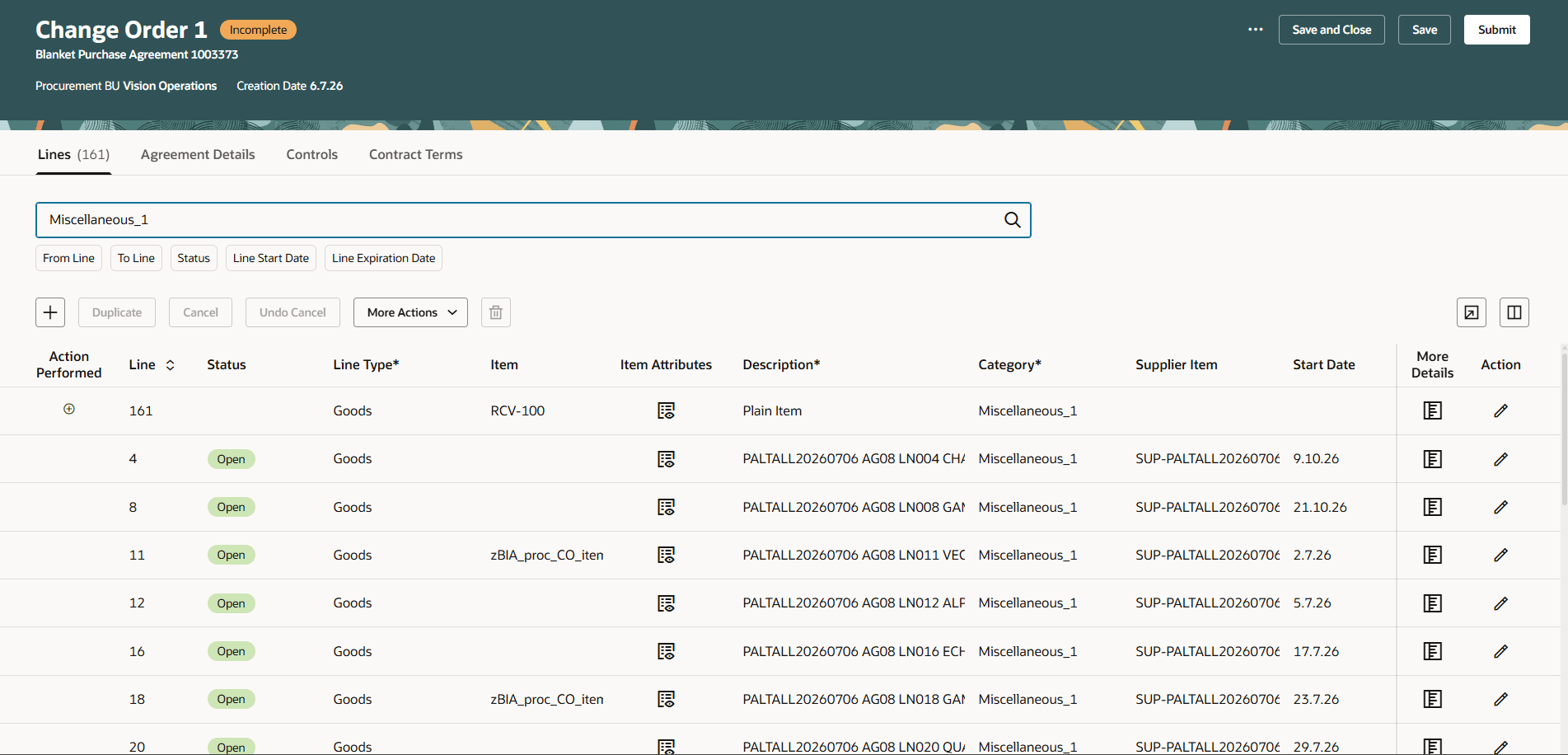The image size is (1568, 755).
Task: Open the column chooser icon
Action: coord(1514,312)
